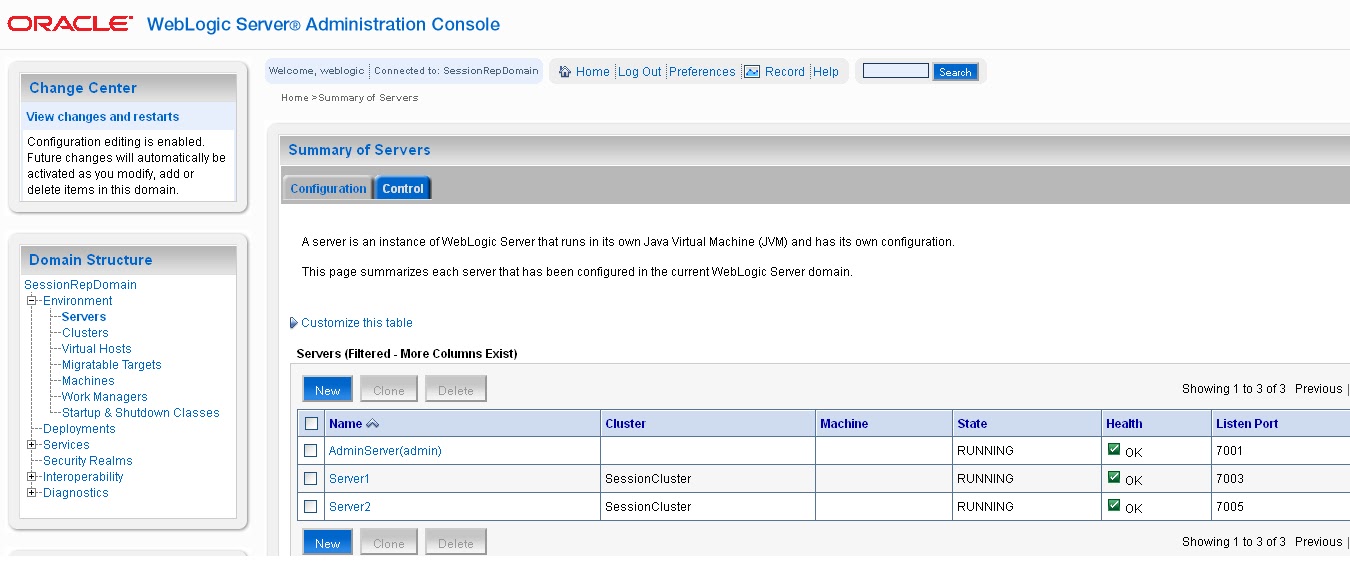The image size is (1350, 568).
Task: Click bottom Previous pagination link
Action: click(x=1318, y=542)
